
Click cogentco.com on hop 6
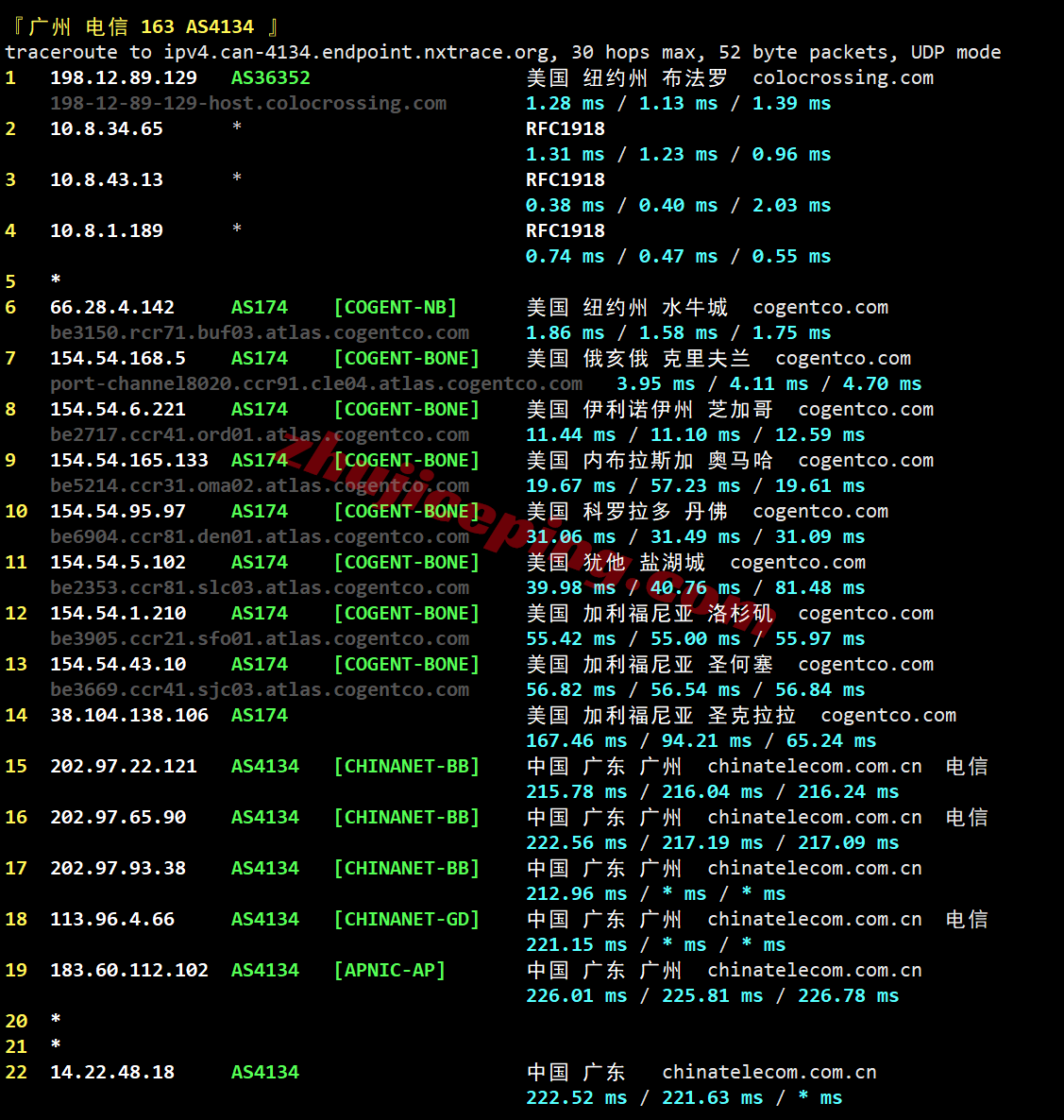click(x=819, y=307)
